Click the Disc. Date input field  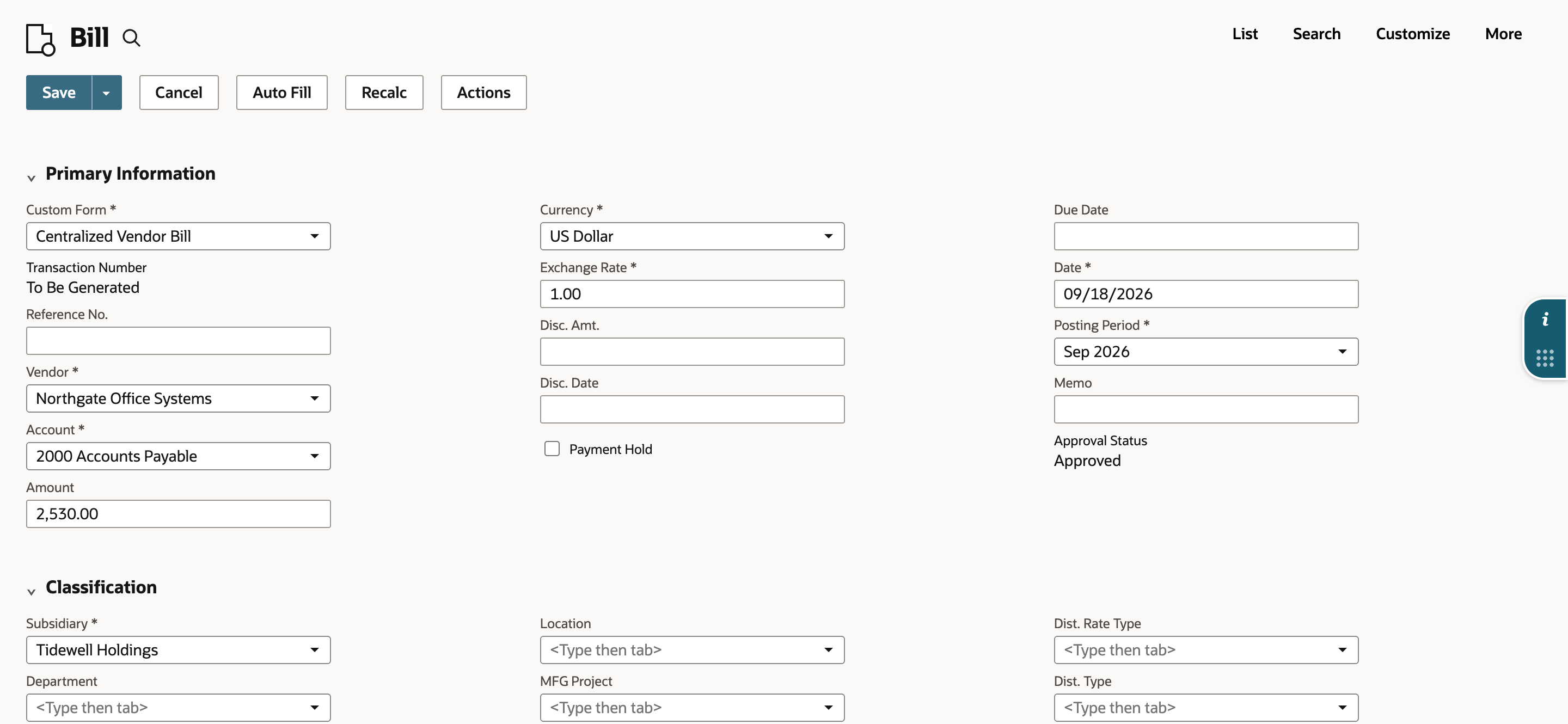tap(692, 409)
